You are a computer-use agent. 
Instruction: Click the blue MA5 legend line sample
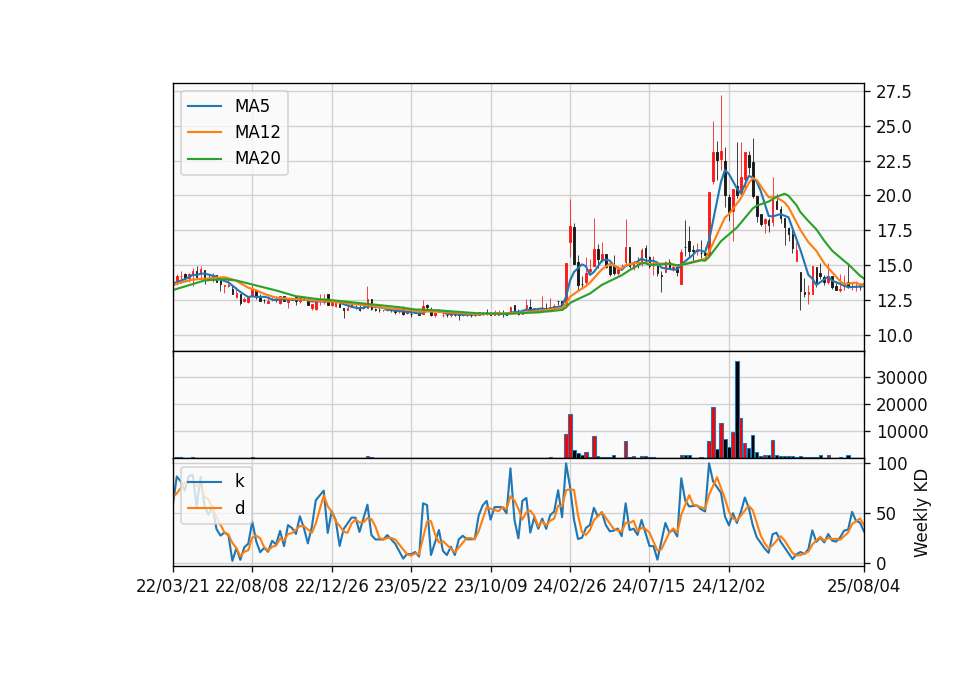point(204,106)
